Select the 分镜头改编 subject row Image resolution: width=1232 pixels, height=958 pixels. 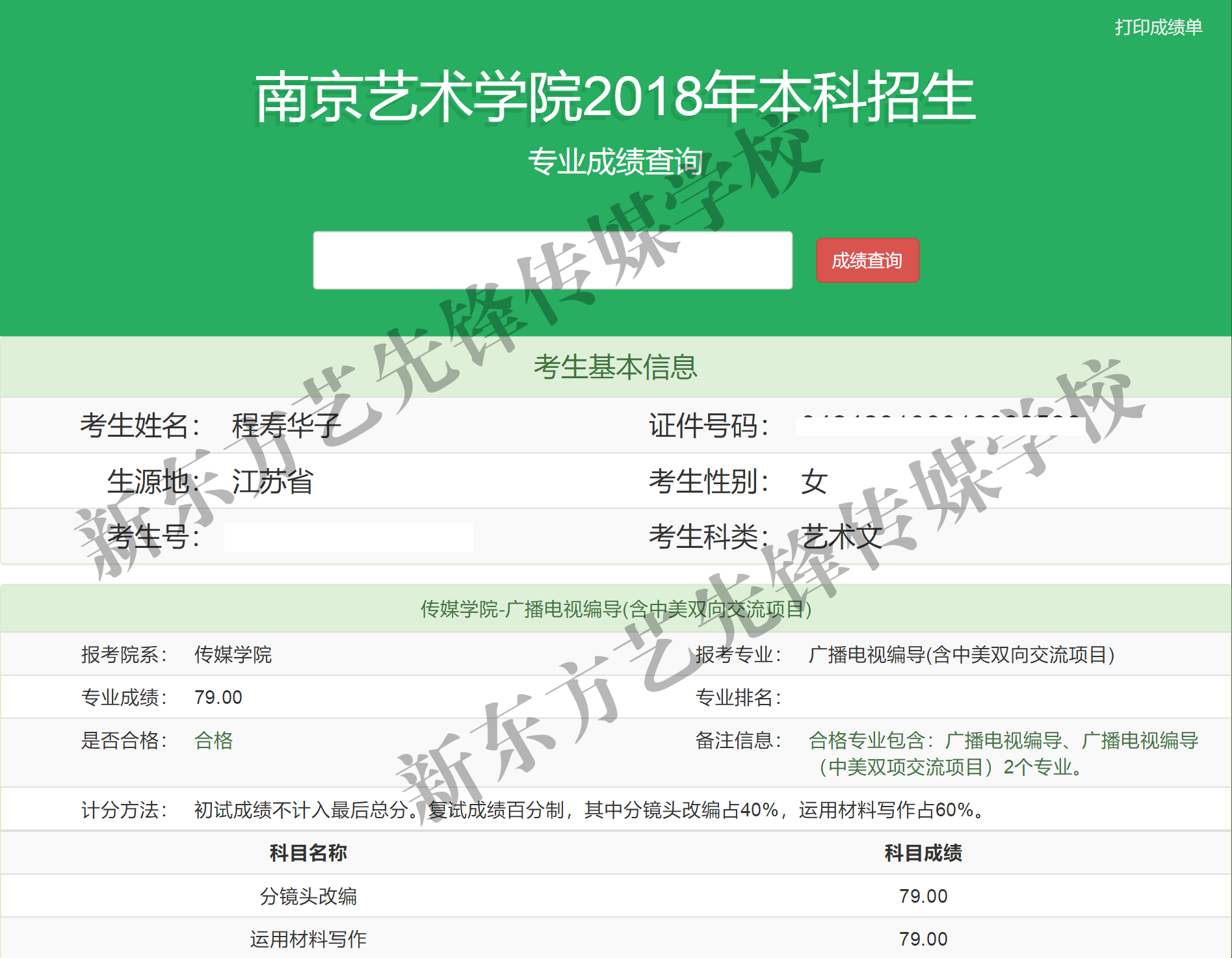point(616,896)
